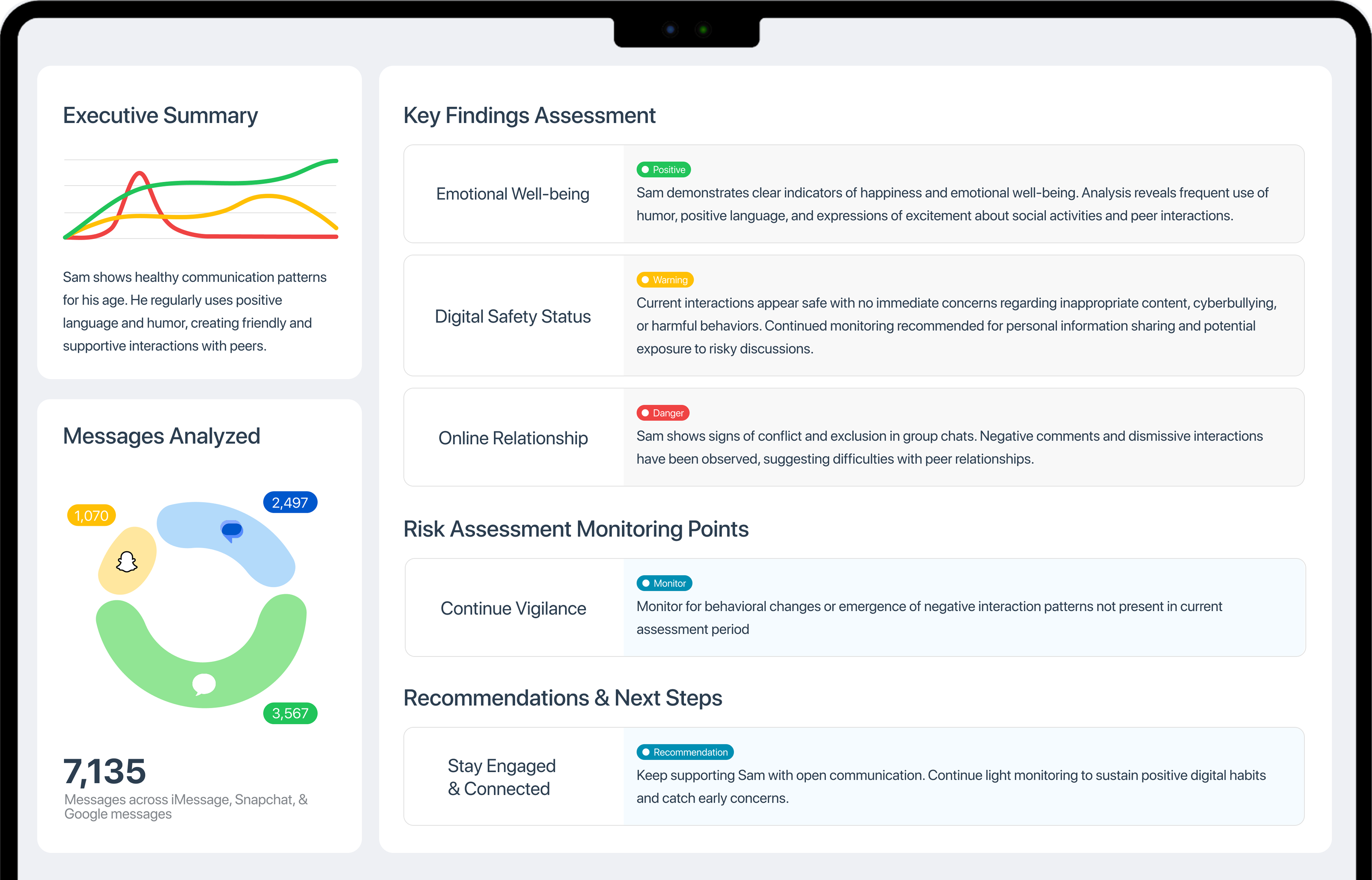1372x880 pixels.
Task: Open the Emotional Well-being finding row
Action: pos(512,194)
